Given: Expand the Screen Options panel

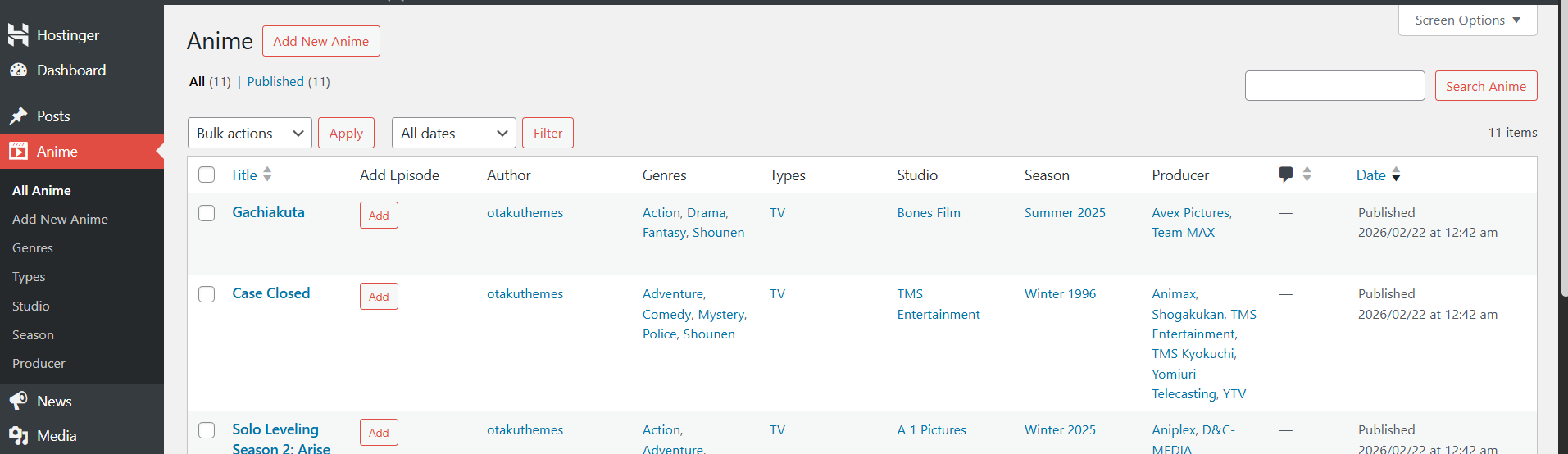Looking at the screenshot, I should 1467,20.
